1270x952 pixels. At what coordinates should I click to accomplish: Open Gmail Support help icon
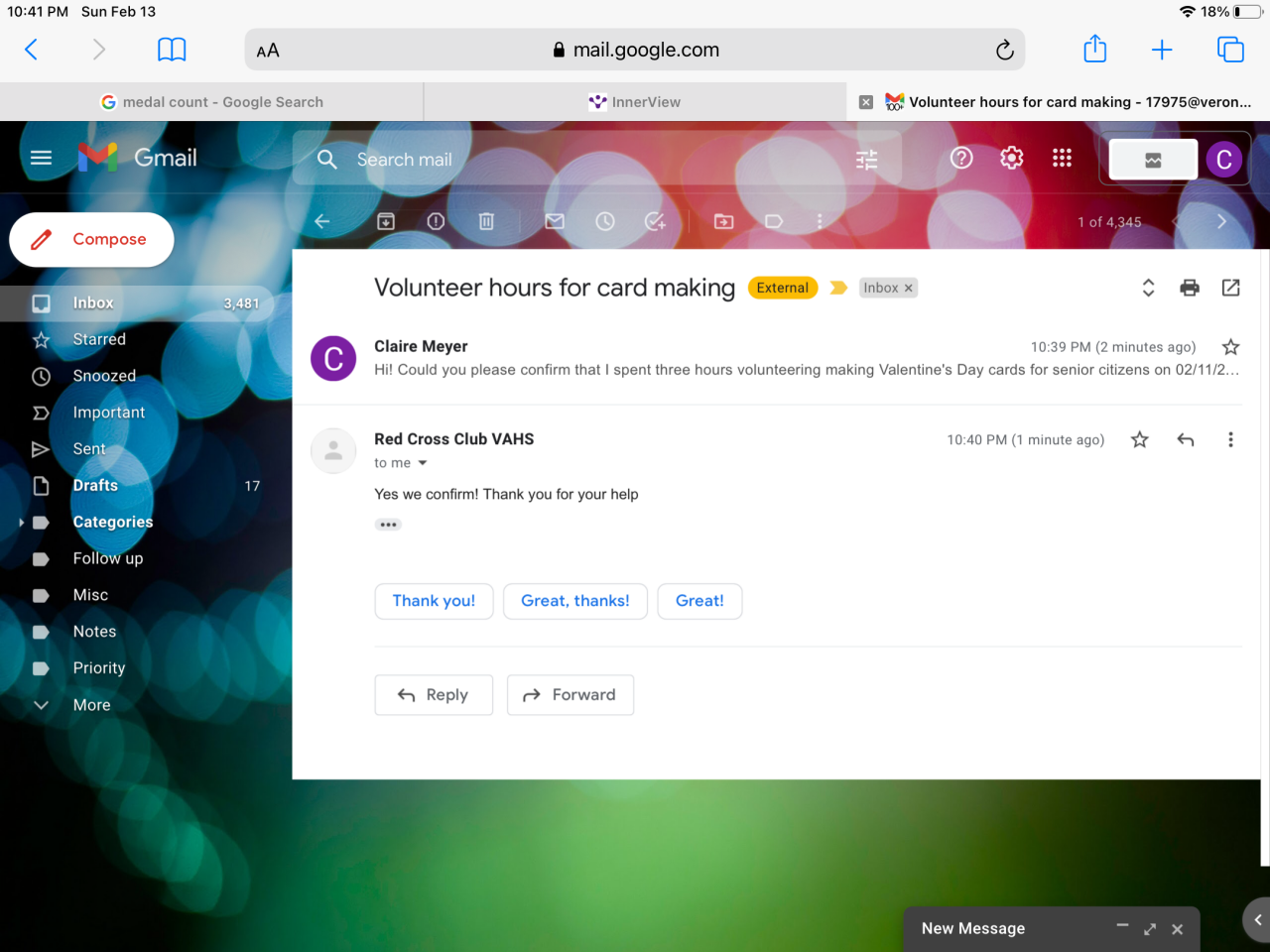[x=961, y=158]
